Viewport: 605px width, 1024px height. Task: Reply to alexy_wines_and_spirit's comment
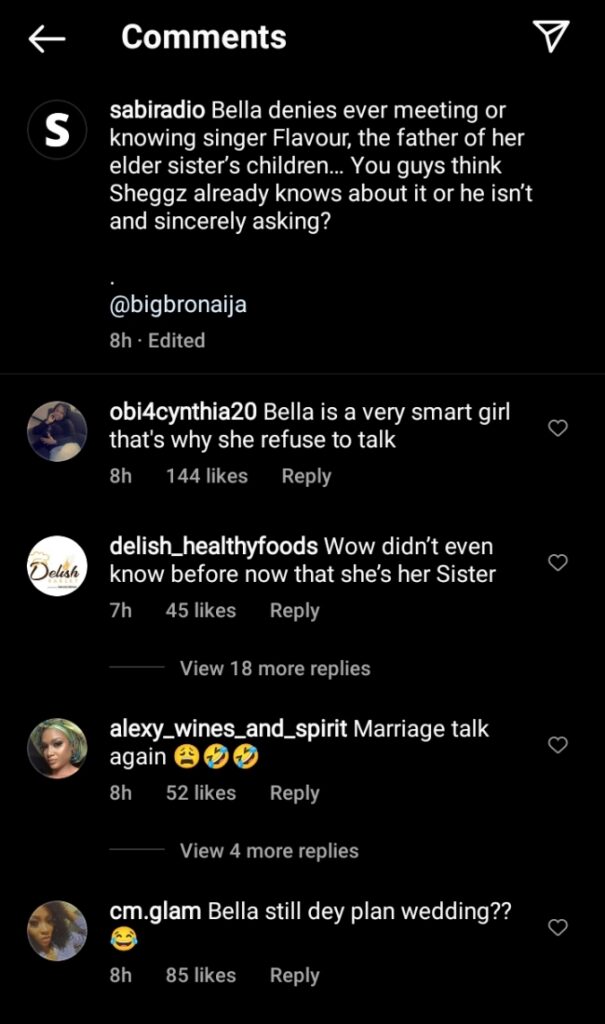(294, 793)
